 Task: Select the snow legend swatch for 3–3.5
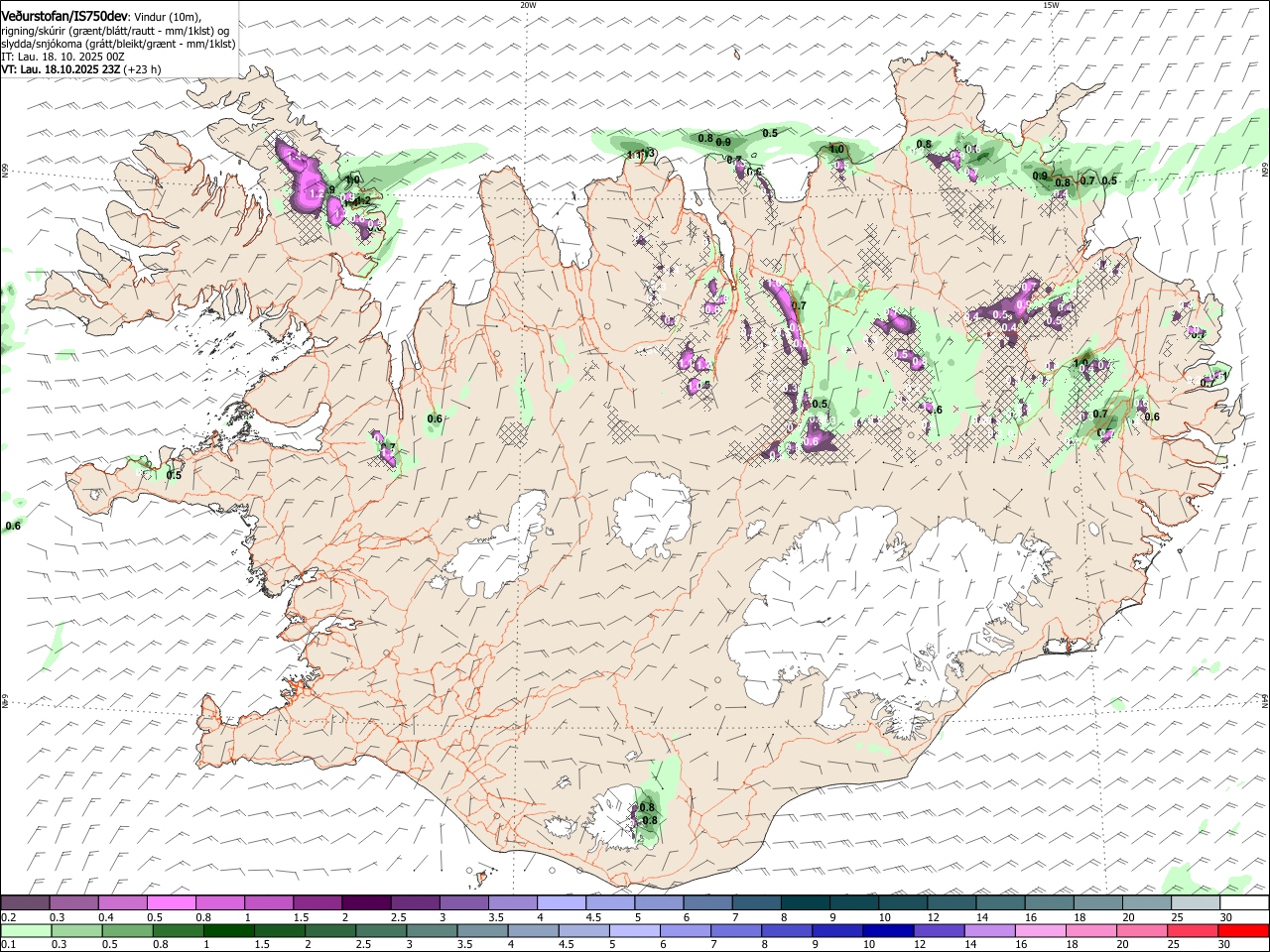(463, 902)
